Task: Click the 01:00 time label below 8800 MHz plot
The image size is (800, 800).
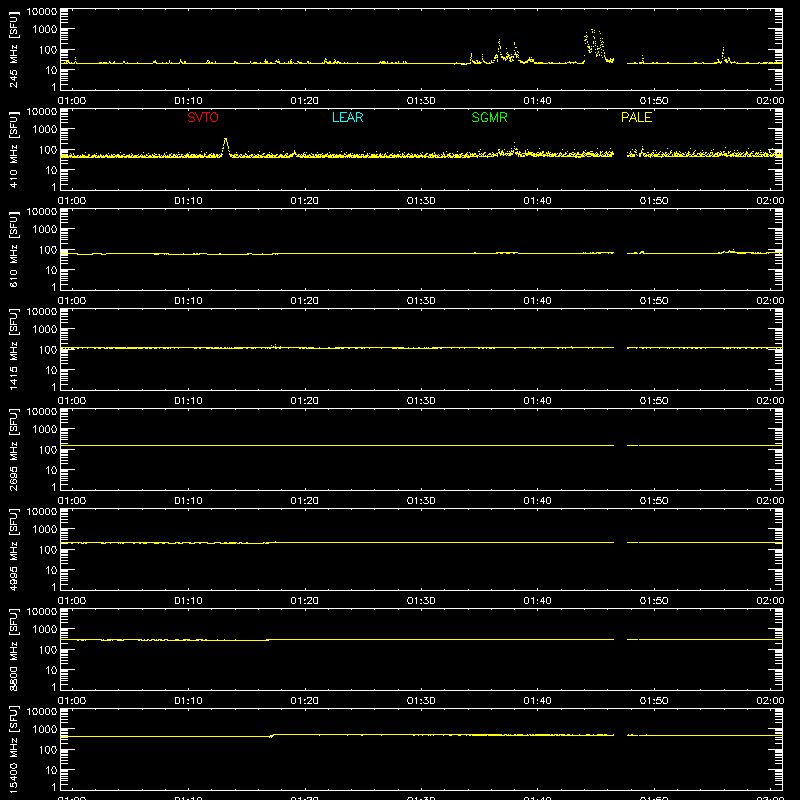Action: tap(72, 701)
